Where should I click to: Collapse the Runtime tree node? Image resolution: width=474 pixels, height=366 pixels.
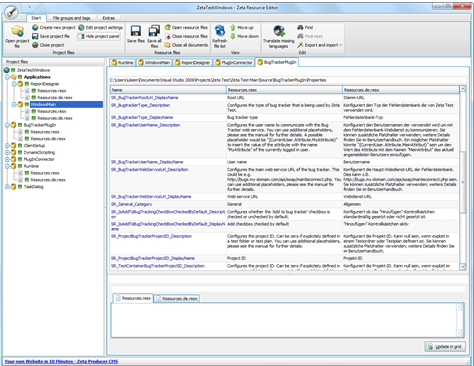coord(7,166)
